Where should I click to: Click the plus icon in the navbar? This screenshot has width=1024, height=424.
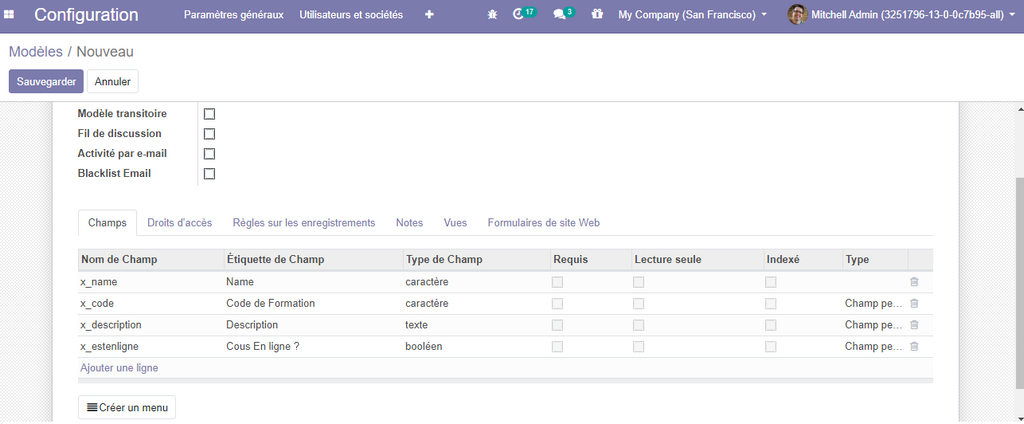429,15
